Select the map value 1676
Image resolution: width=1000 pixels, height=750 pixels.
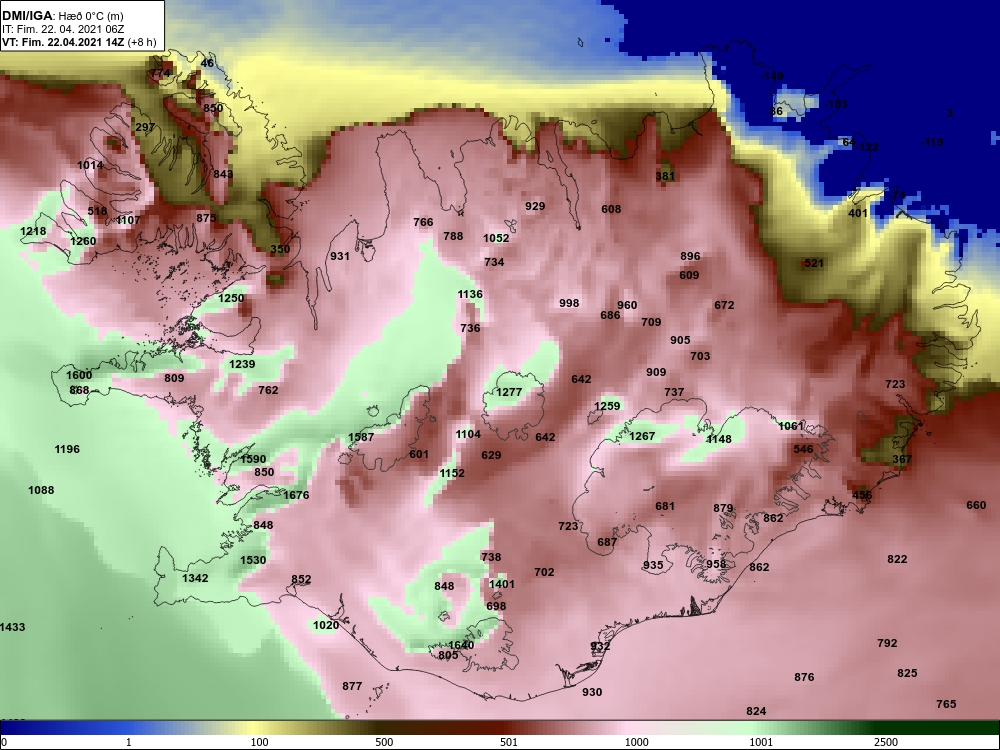(296, 495)
